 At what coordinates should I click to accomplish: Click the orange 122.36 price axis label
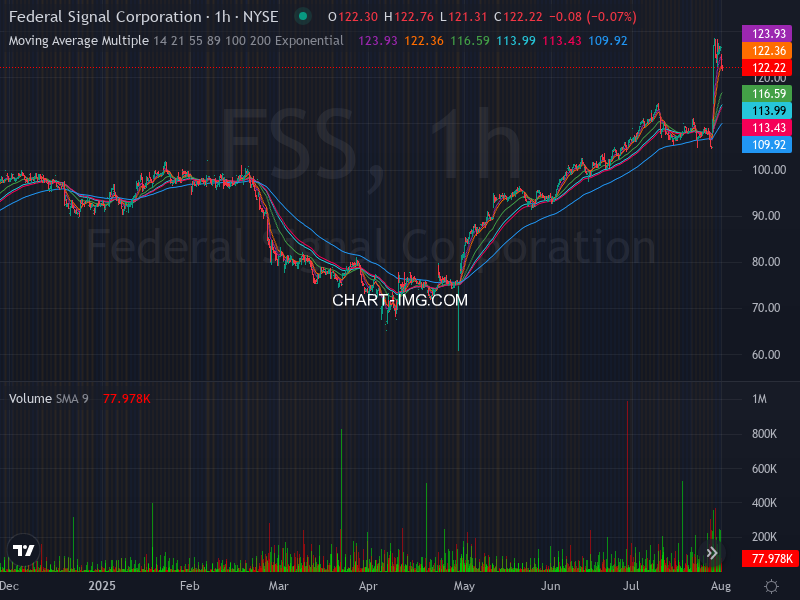(767, 51)
